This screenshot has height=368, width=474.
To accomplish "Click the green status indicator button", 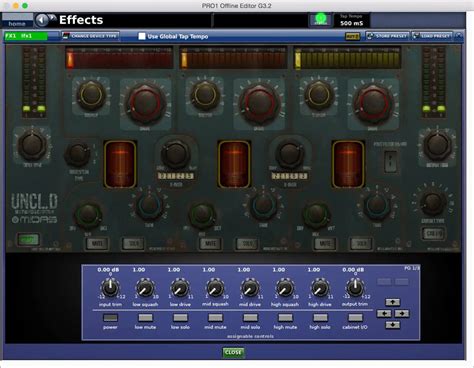I will point(321,20).
